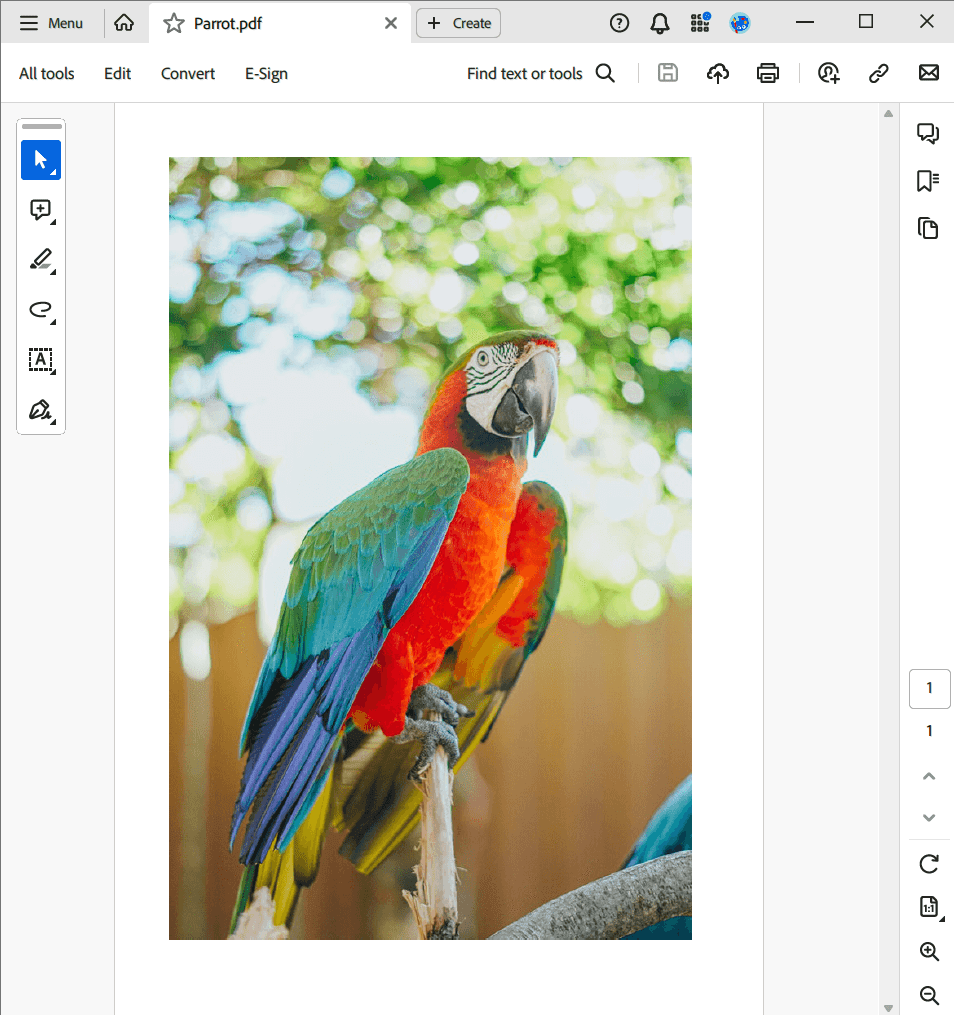Screen dimensions: 954x1015
Task: Zoom in on the page
Action: 928,951
